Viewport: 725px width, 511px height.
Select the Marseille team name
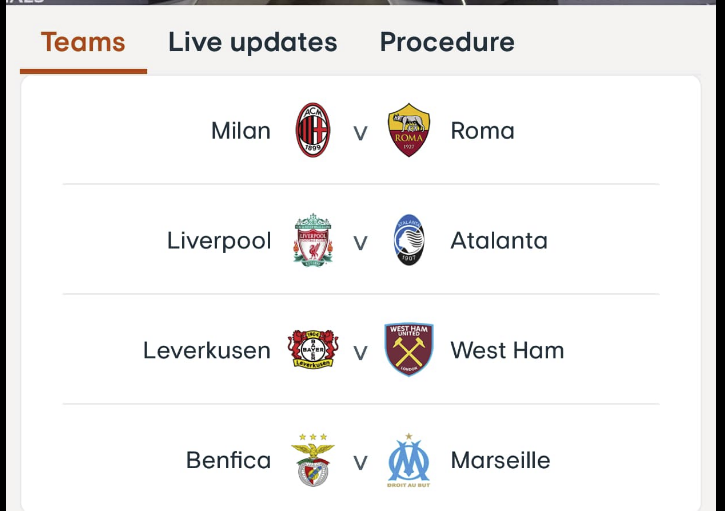click(x=500, y=461)
